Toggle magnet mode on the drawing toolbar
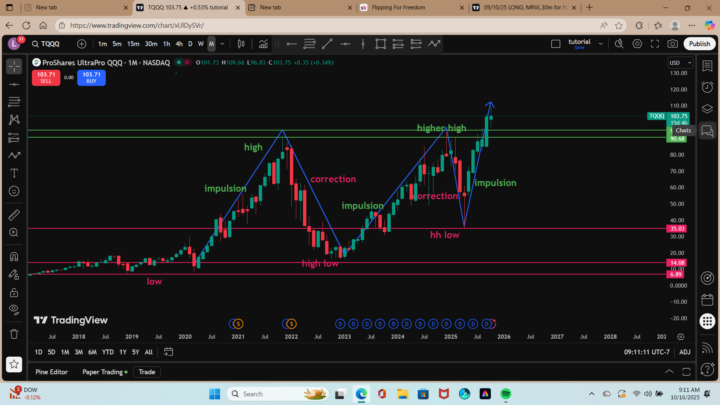720x405 pixels. click(x=14, y=258)
